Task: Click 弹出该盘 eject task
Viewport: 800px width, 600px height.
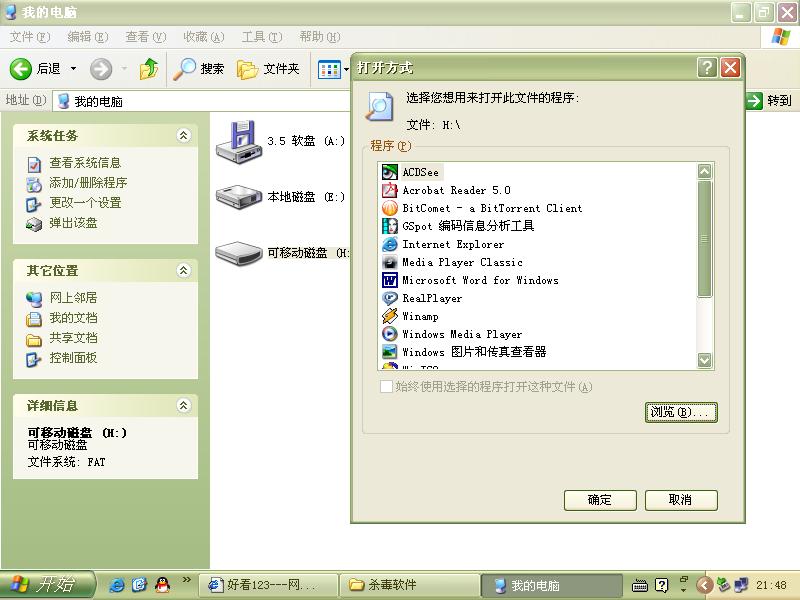Action: 62,223
